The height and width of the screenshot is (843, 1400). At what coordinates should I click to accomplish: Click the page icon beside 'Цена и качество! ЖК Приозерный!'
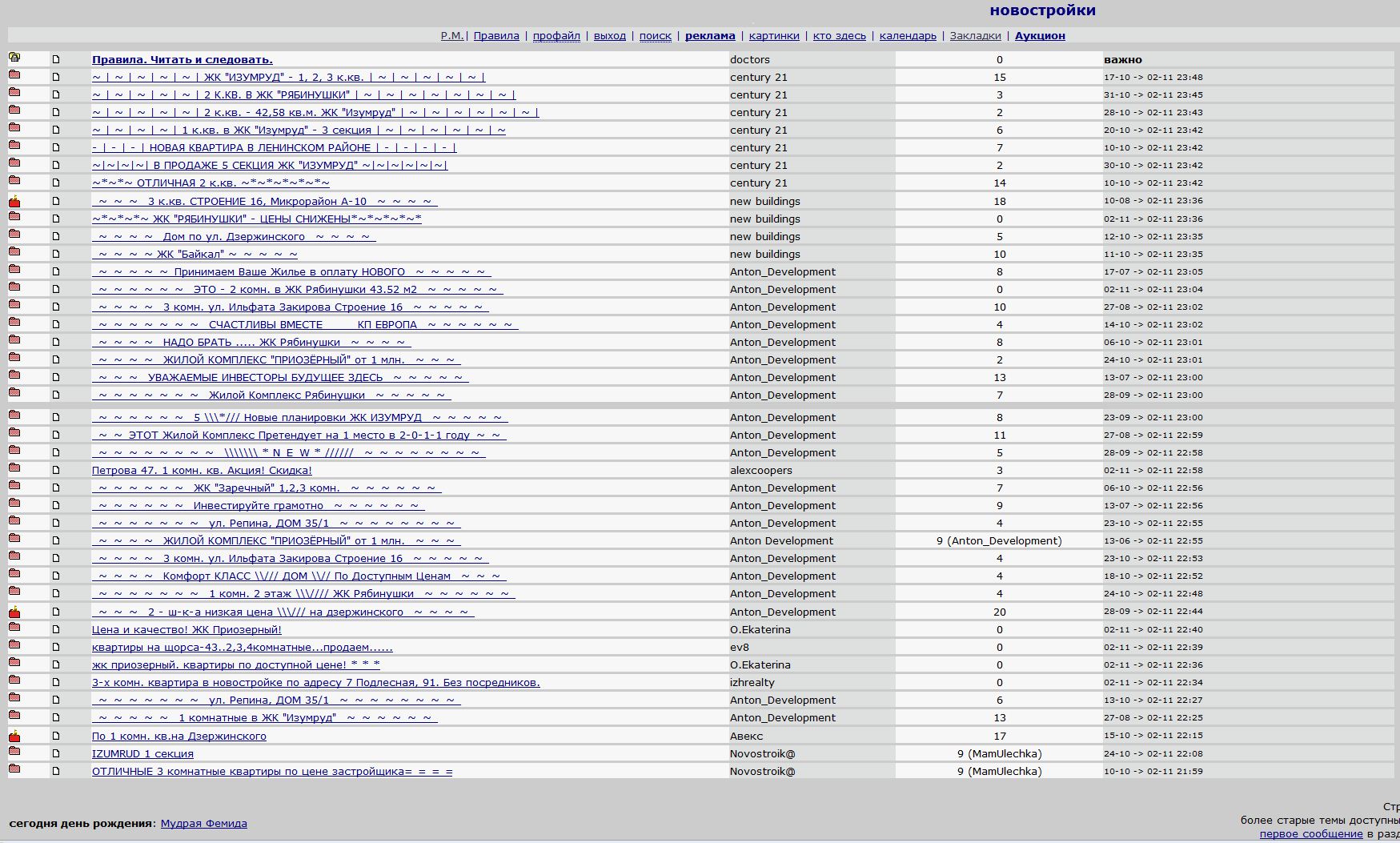pyautogui.click(x=56, y=630)
